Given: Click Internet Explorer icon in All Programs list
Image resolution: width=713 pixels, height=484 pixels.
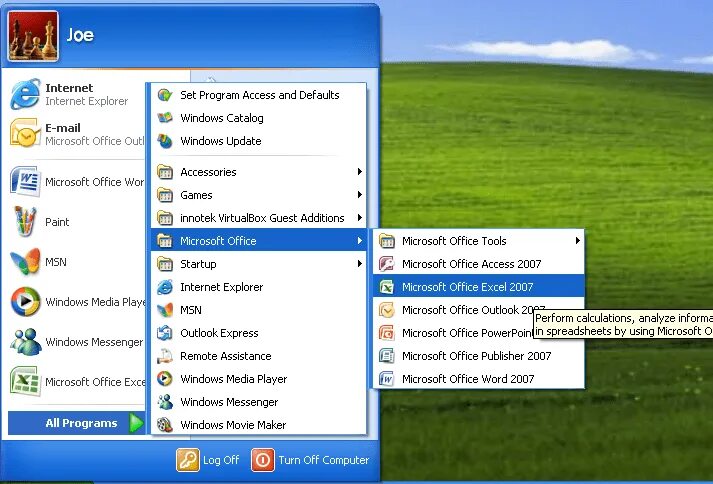Looking at the screenshot, I should tap(165, 287).
